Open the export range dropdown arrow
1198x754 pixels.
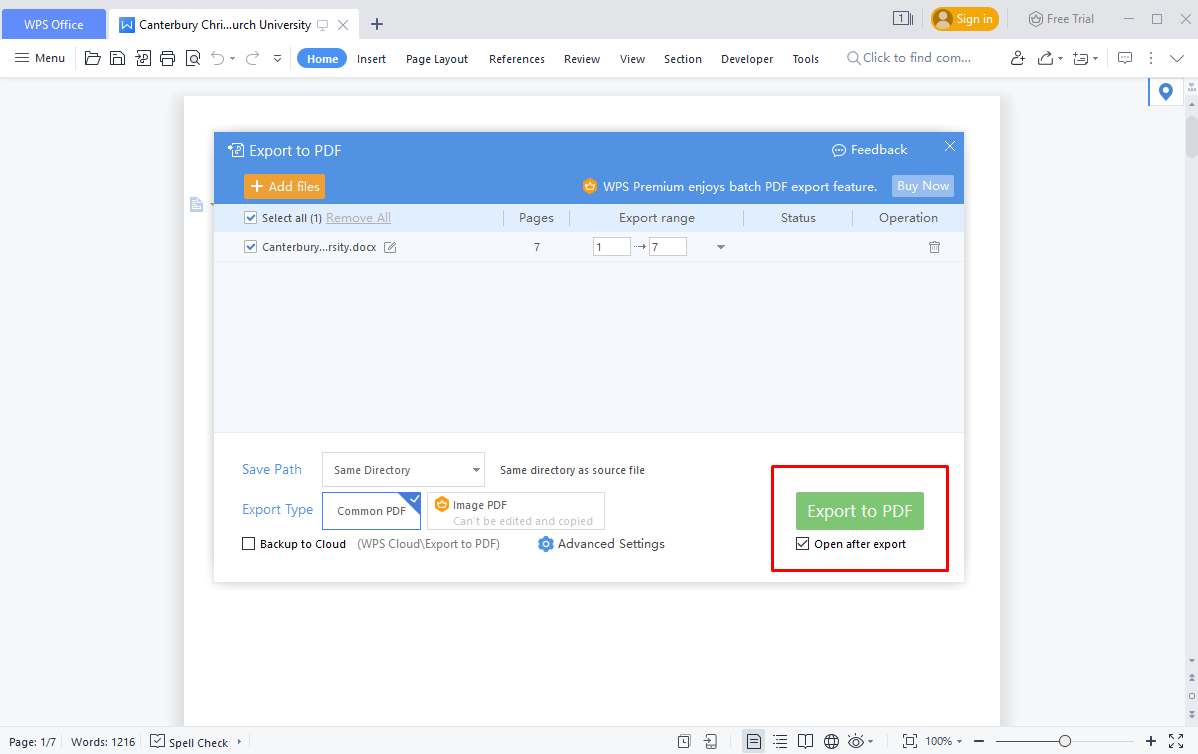(x=720, y=246)
